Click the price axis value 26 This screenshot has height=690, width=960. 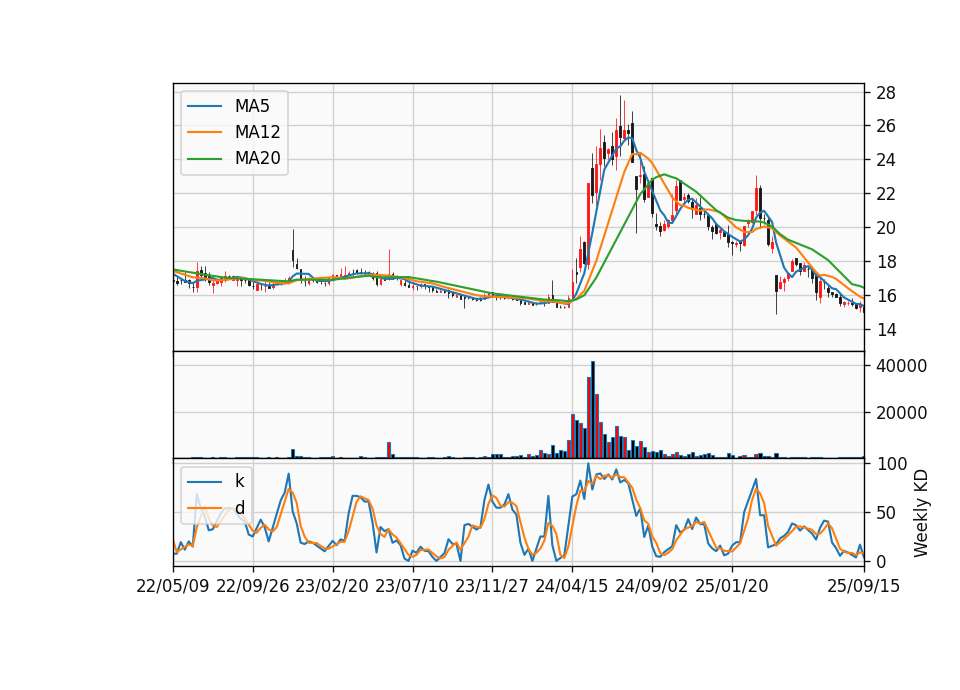click(x=886, y=126)
